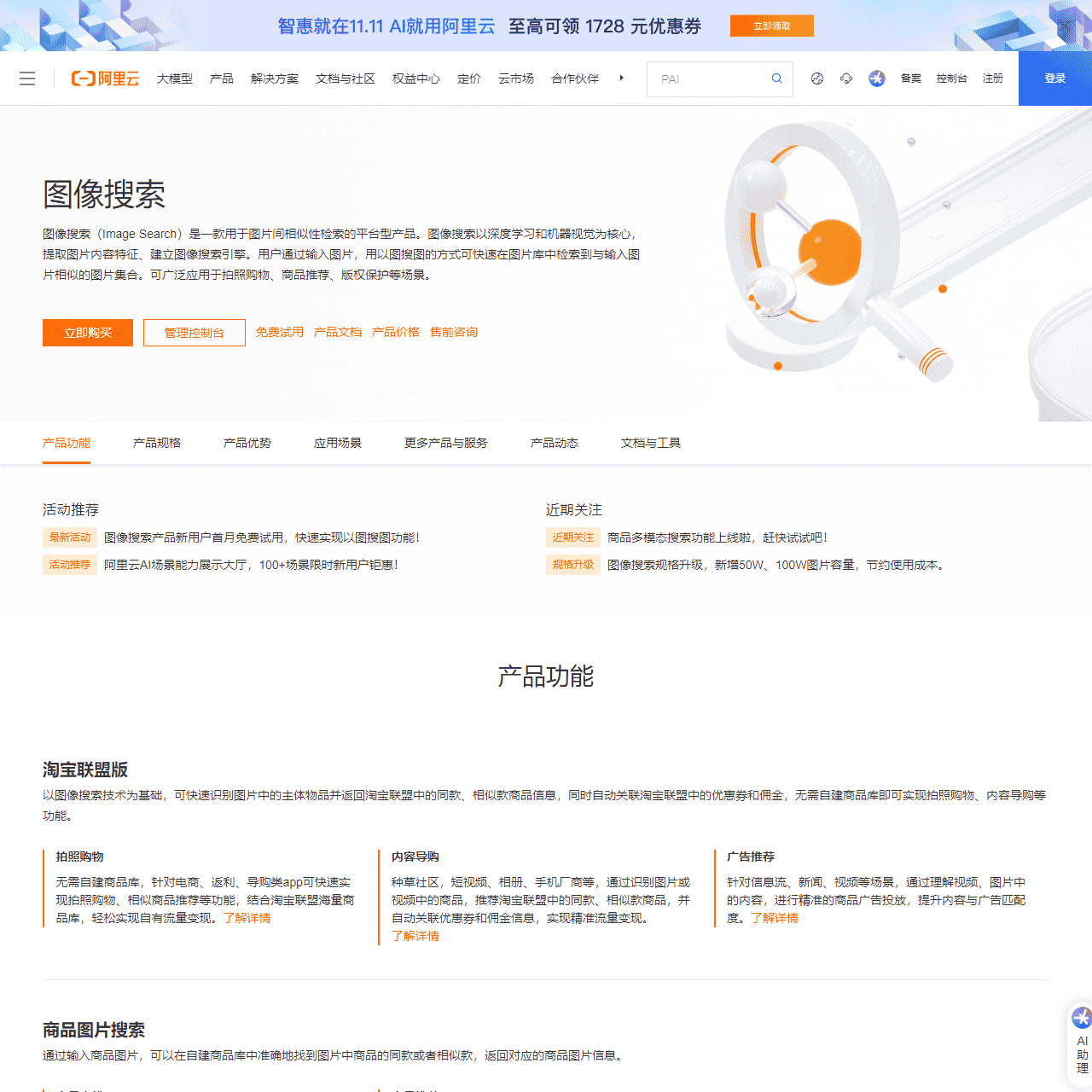Click 了解详情 under 拍照购物
Image resolution: width=1092 pixels, height=1092 pixels.
tap(247, 918)
